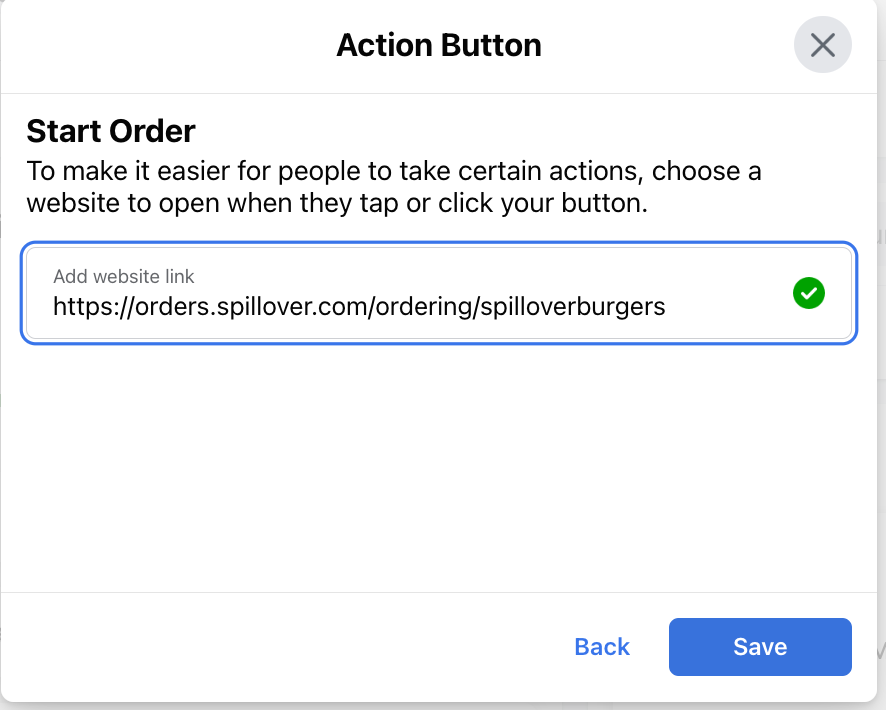Click the gray circle around the X icon

point(822,45)
